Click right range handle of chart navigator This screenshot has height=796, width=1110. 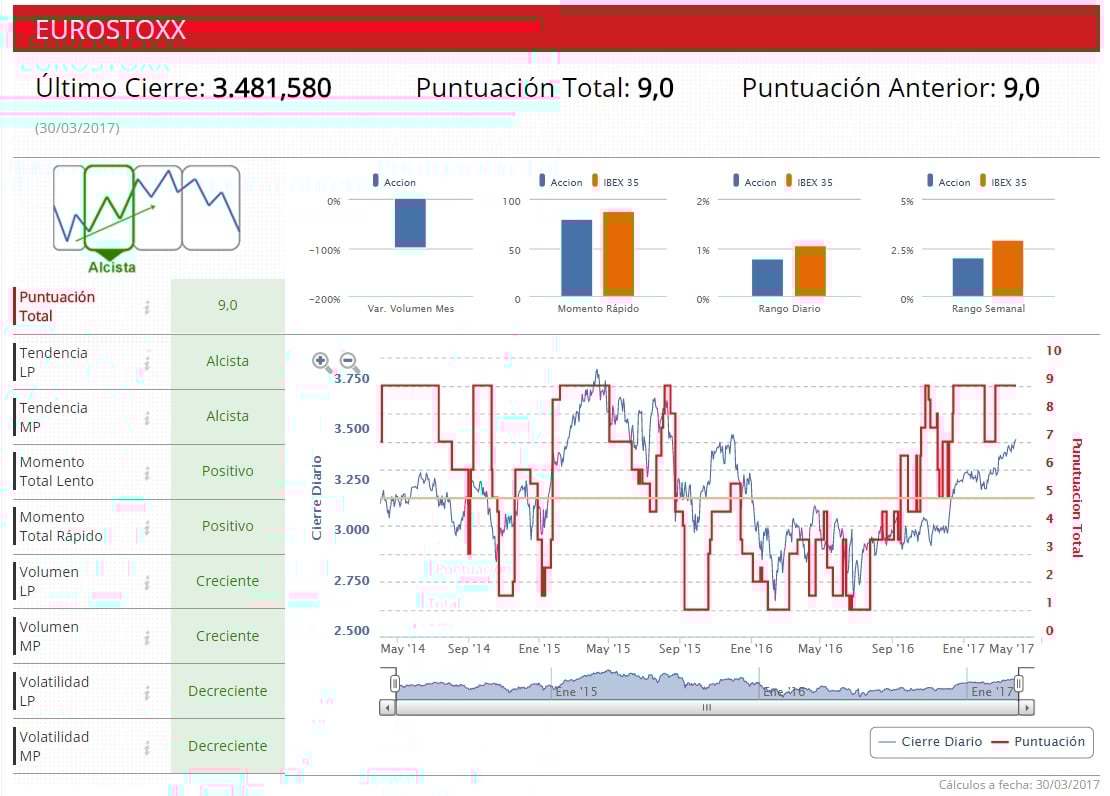pos(1019,683)
